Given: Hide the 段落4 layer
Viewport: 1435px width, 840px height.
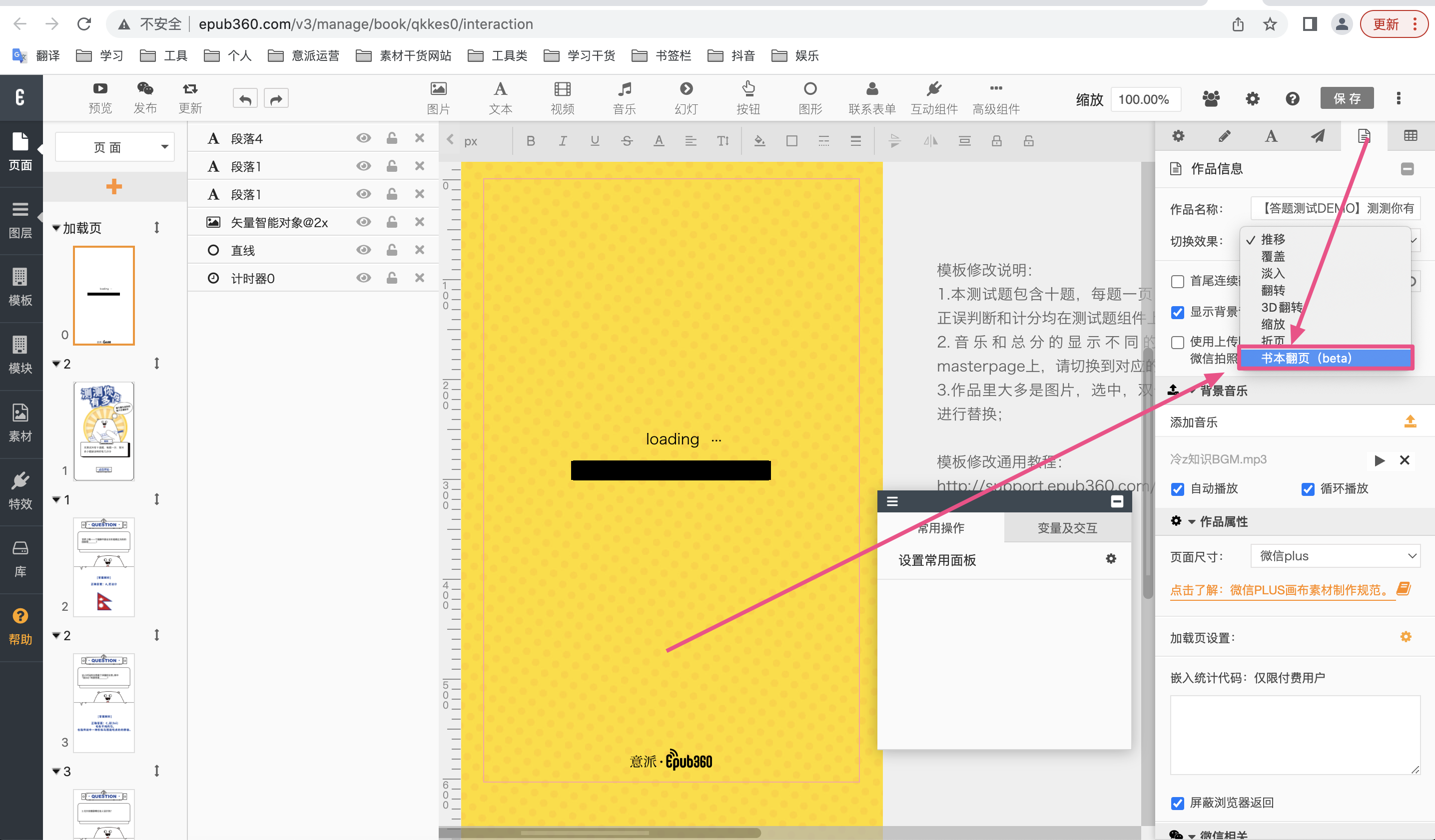Looking at the screenshot, I should [x=363, y=138].
